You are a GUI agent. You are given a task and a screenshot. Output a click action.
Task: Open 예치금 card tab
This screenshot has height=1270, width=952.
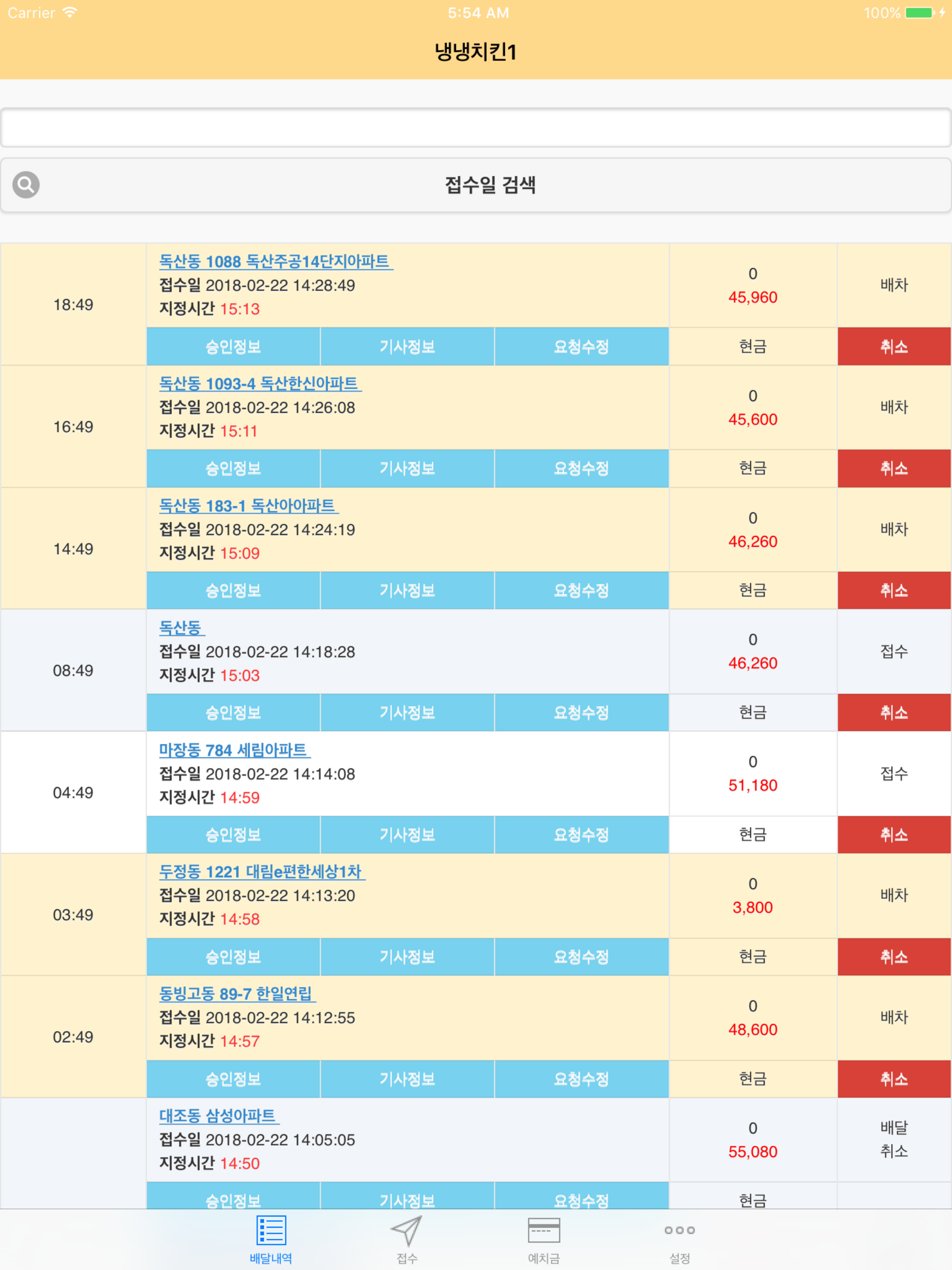click(543, 1240)
